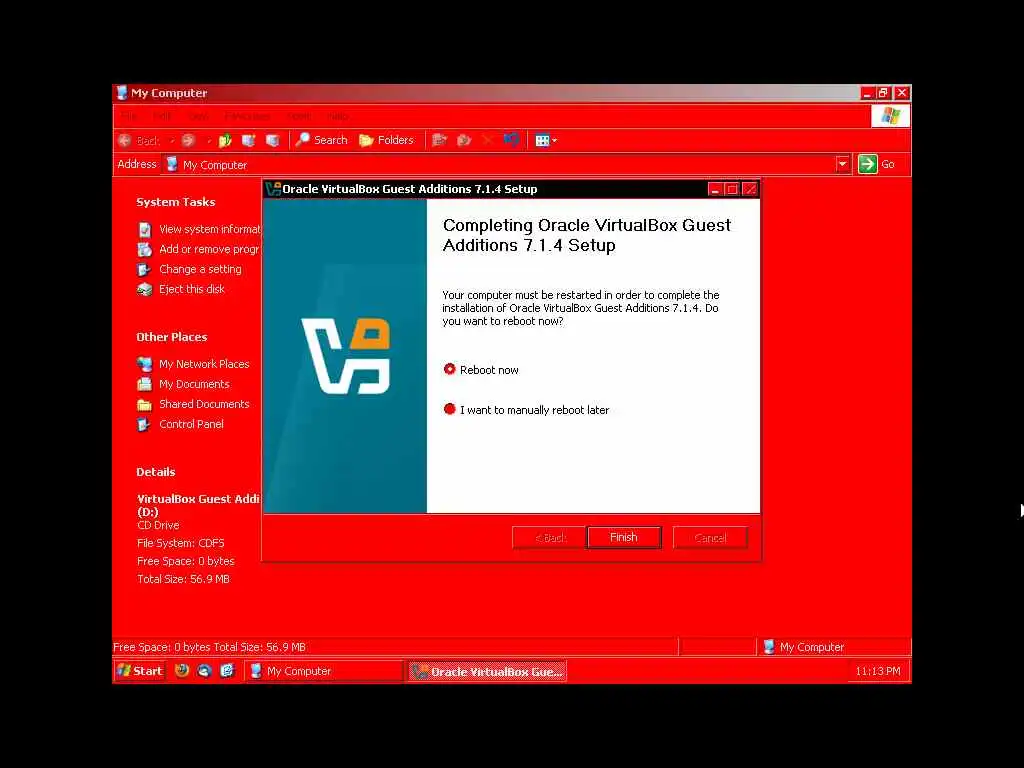1024x768 pixels.
Task: Click the Control Panel icon
Action: pos(144,424)
